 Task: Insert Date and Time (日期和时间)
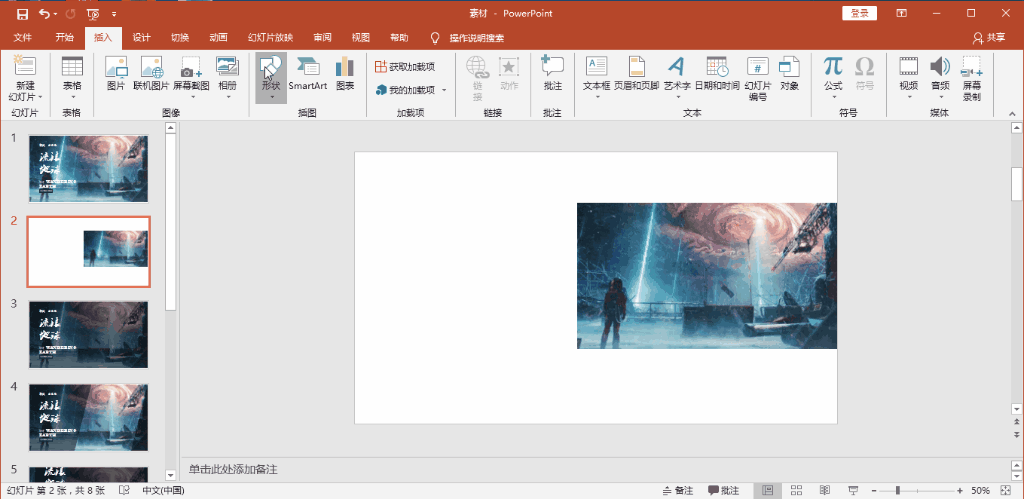pos(717,74)
